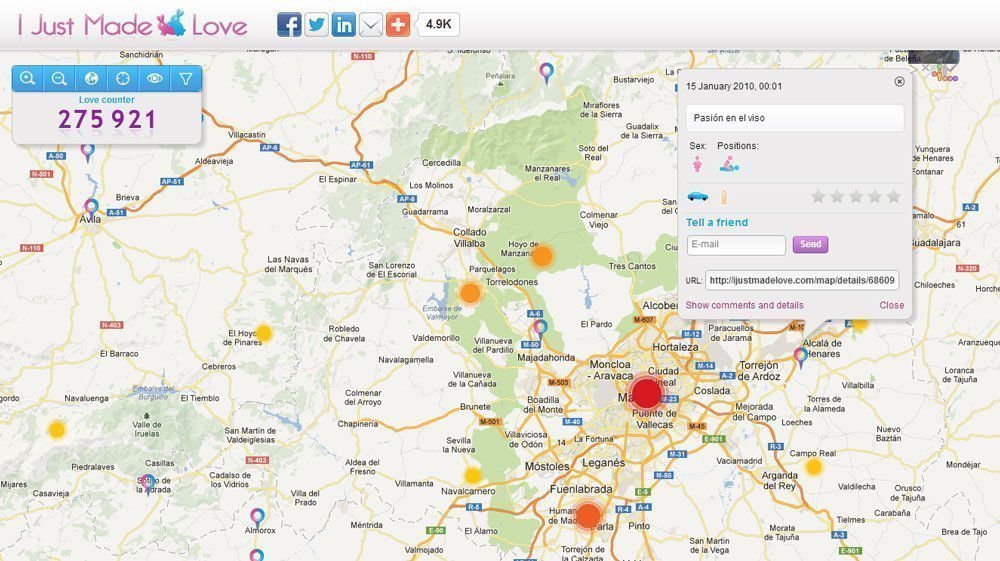1000x561 pixels.
Task: Toggle marker visibility with the eye icon
Action: click(154, 78)
